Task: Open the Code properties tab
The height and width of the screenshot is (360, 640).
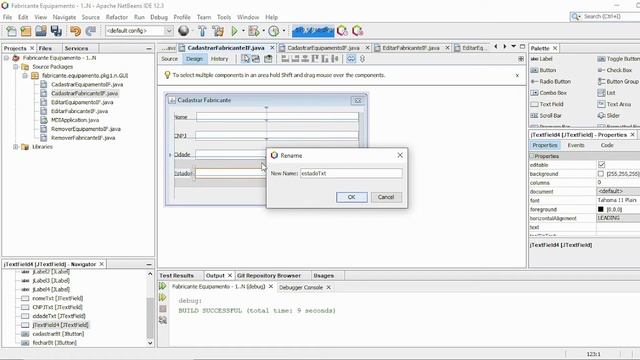Action: pos(607,145)
